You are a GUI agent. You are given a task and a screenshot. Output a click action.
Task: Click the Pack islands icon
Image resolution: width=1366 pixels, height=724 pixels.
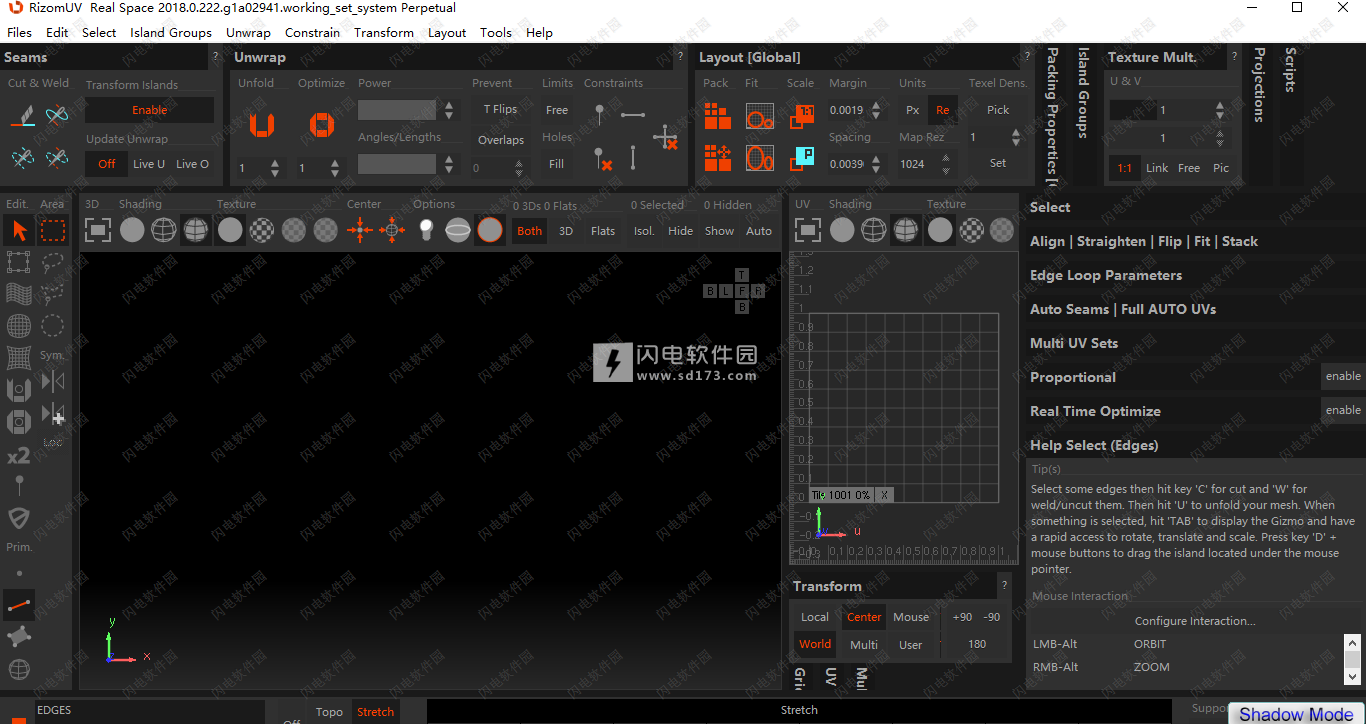[x=717, y=117]
